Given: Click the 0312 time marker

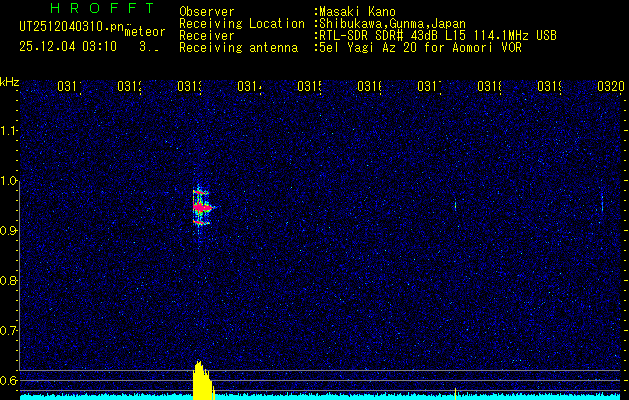Looking at the screenshot, I should 130,87.
